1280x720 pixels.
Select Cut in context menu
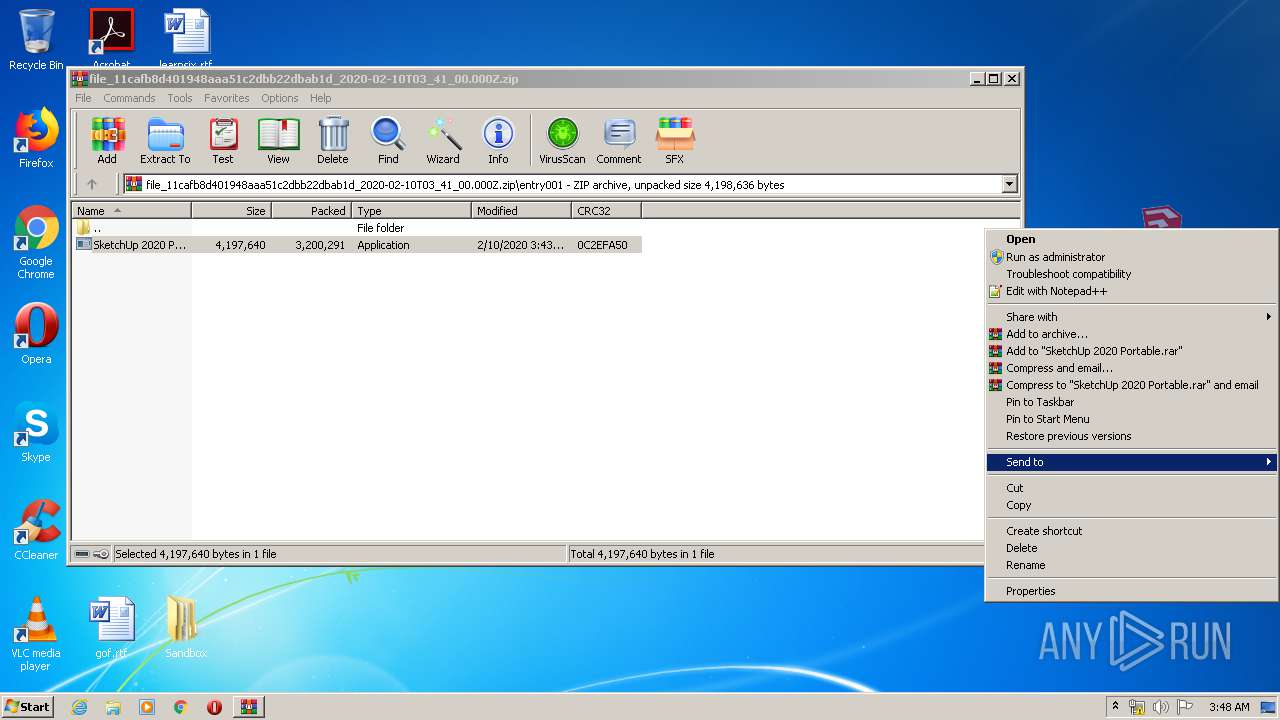tap(1132, 488)
